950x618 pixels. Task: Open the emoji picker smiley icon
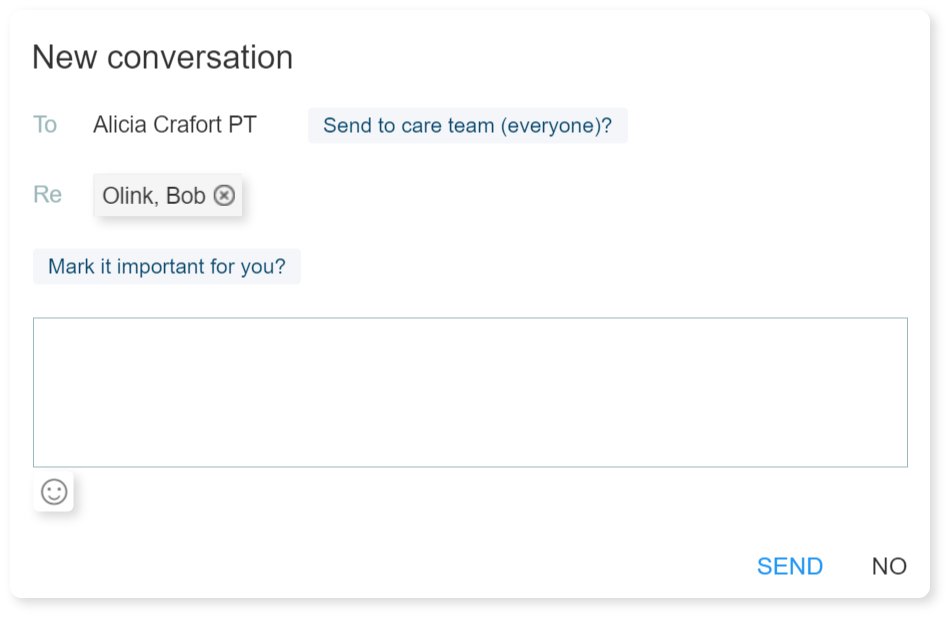tap(54, 491)
